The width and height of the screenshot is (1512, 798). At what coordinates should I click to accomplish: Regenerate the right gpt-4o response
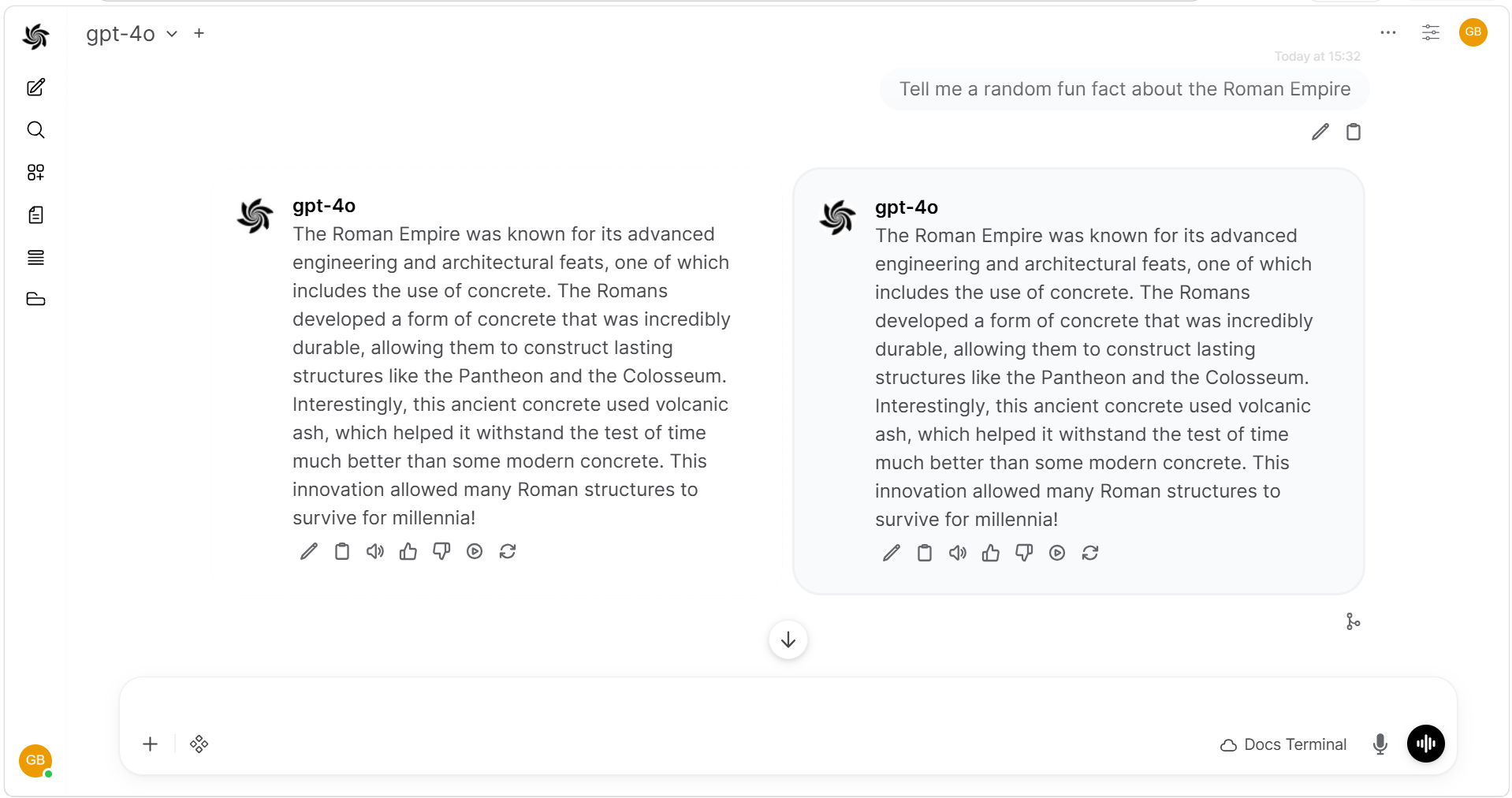click(x=1090, y=553)
